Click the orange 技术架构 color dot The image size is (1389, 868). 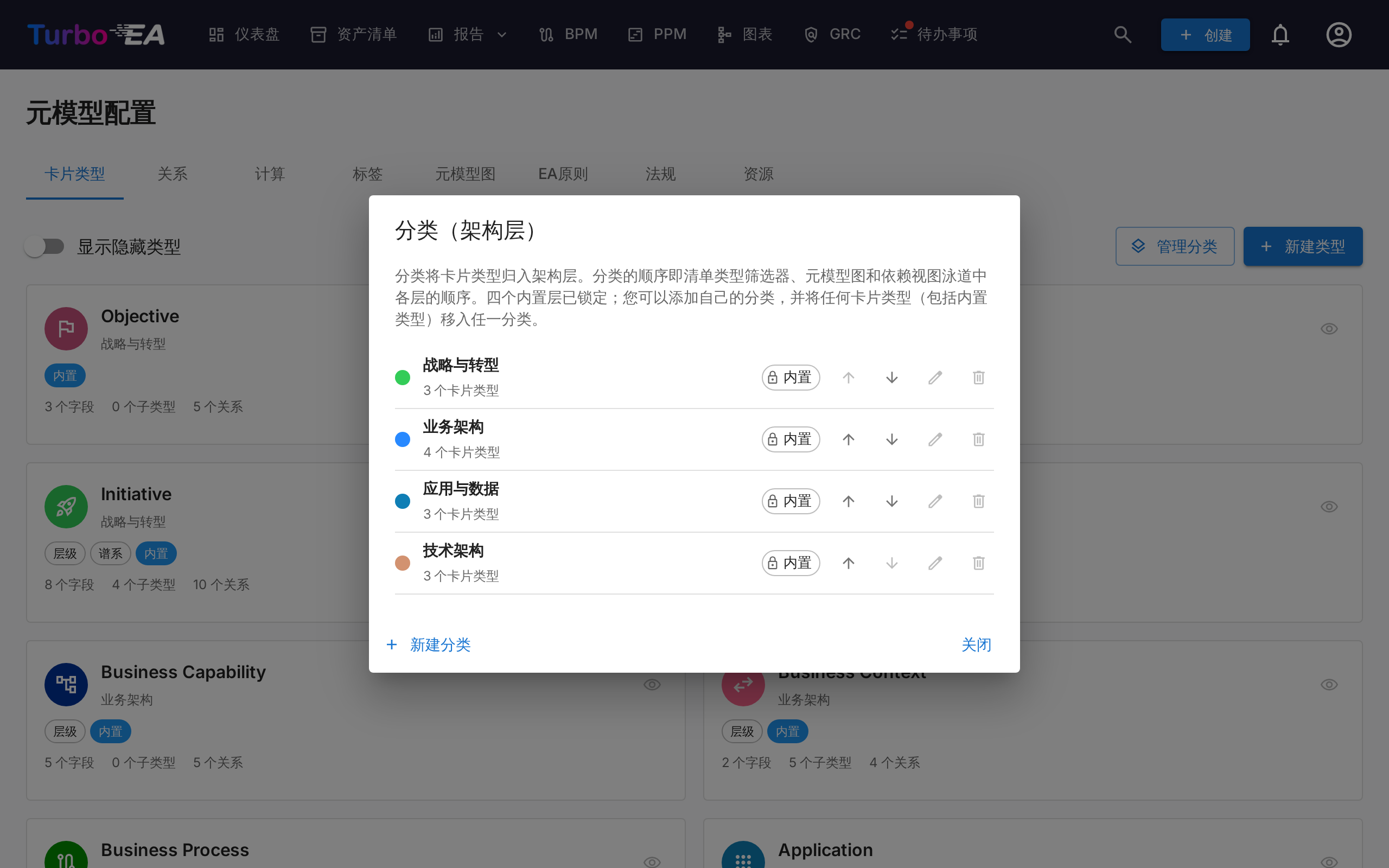click(403, 563)
